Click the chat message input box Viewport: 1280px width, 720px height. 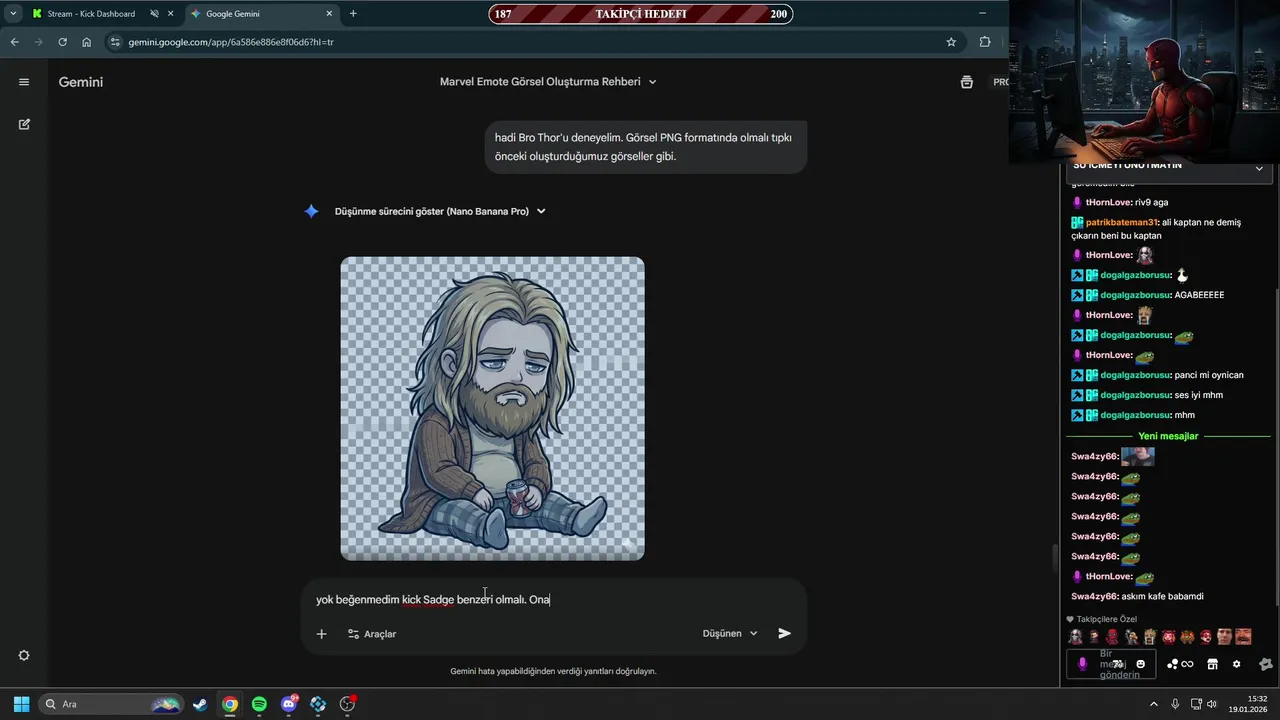(1111, 664)
